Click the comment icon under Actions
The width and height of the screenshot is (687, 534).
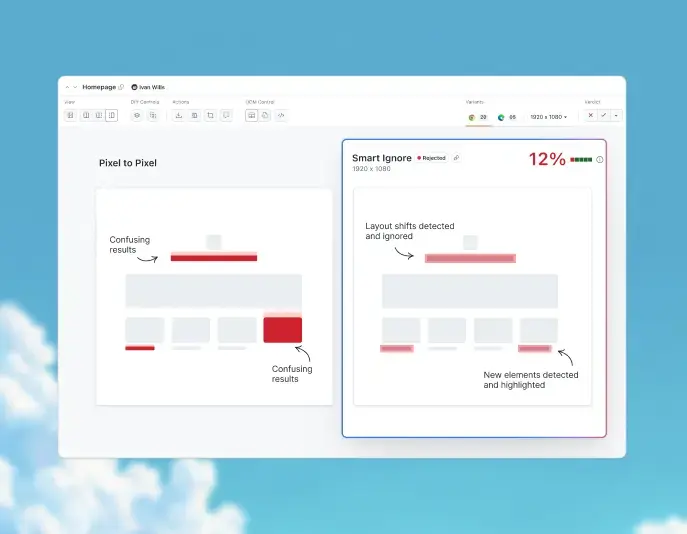pyautogui.click(x=226, y=116)
